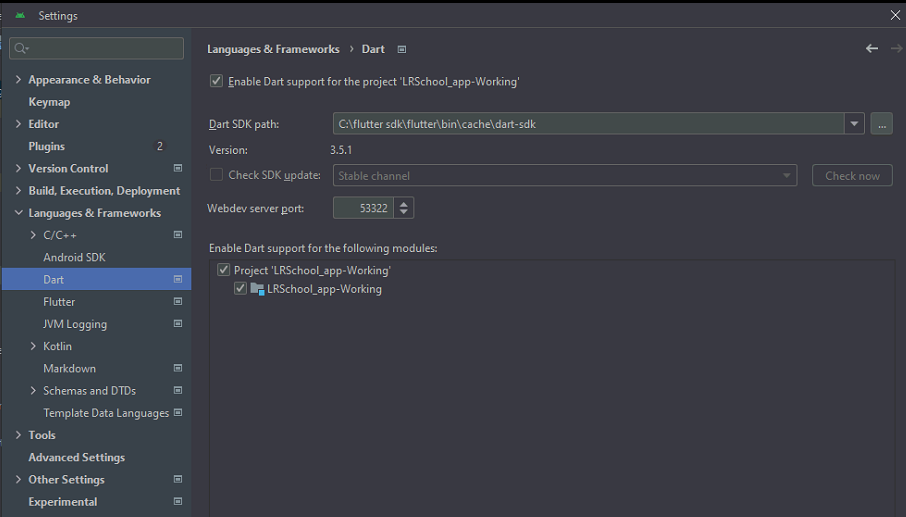The height and width of the screenshot is (517, 906).
Task: Click the project-scope icon next to Flutter
Action: [178, 301]
